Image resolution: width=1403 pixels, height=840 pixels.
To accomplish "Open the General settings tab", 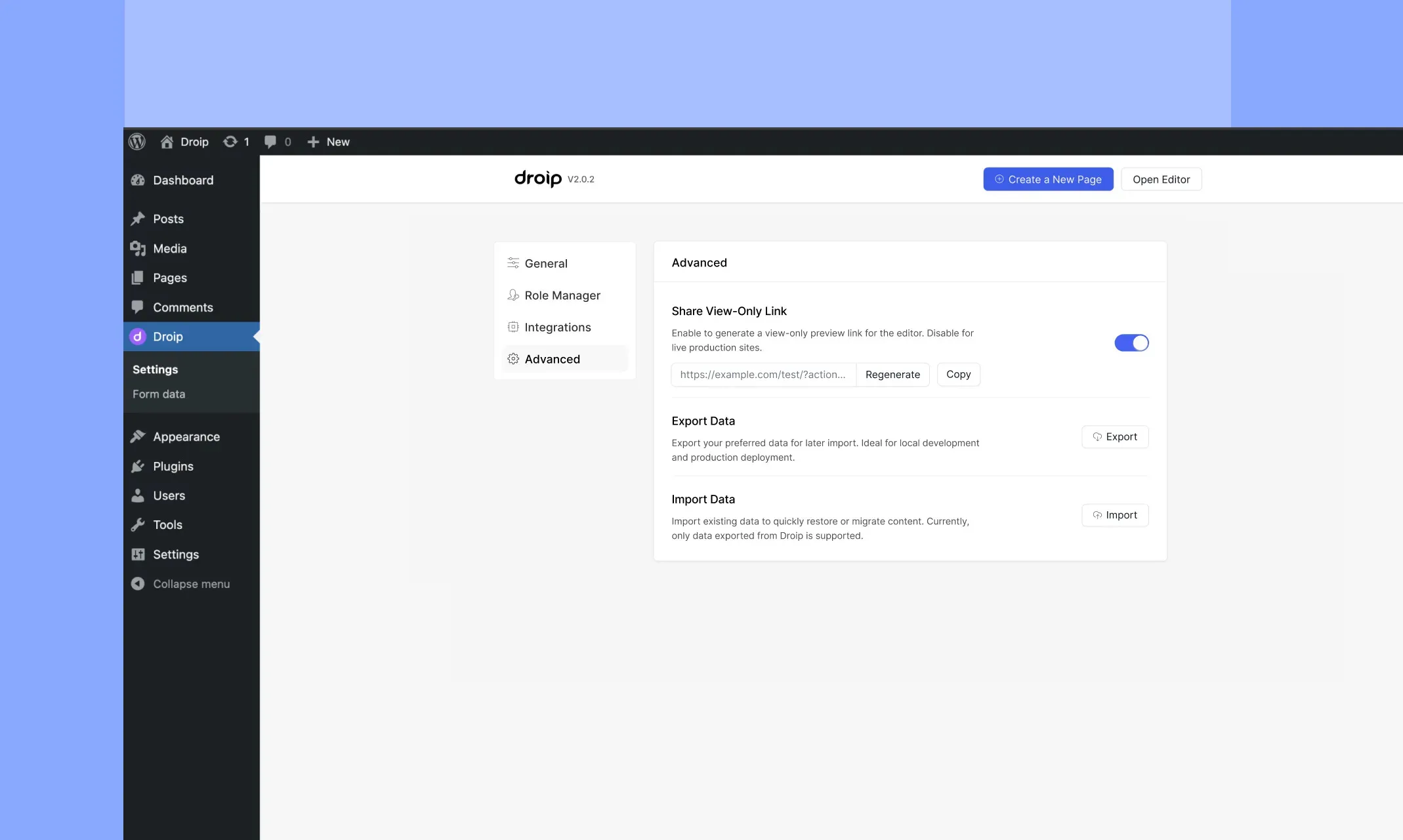I will tap(564, 263).
